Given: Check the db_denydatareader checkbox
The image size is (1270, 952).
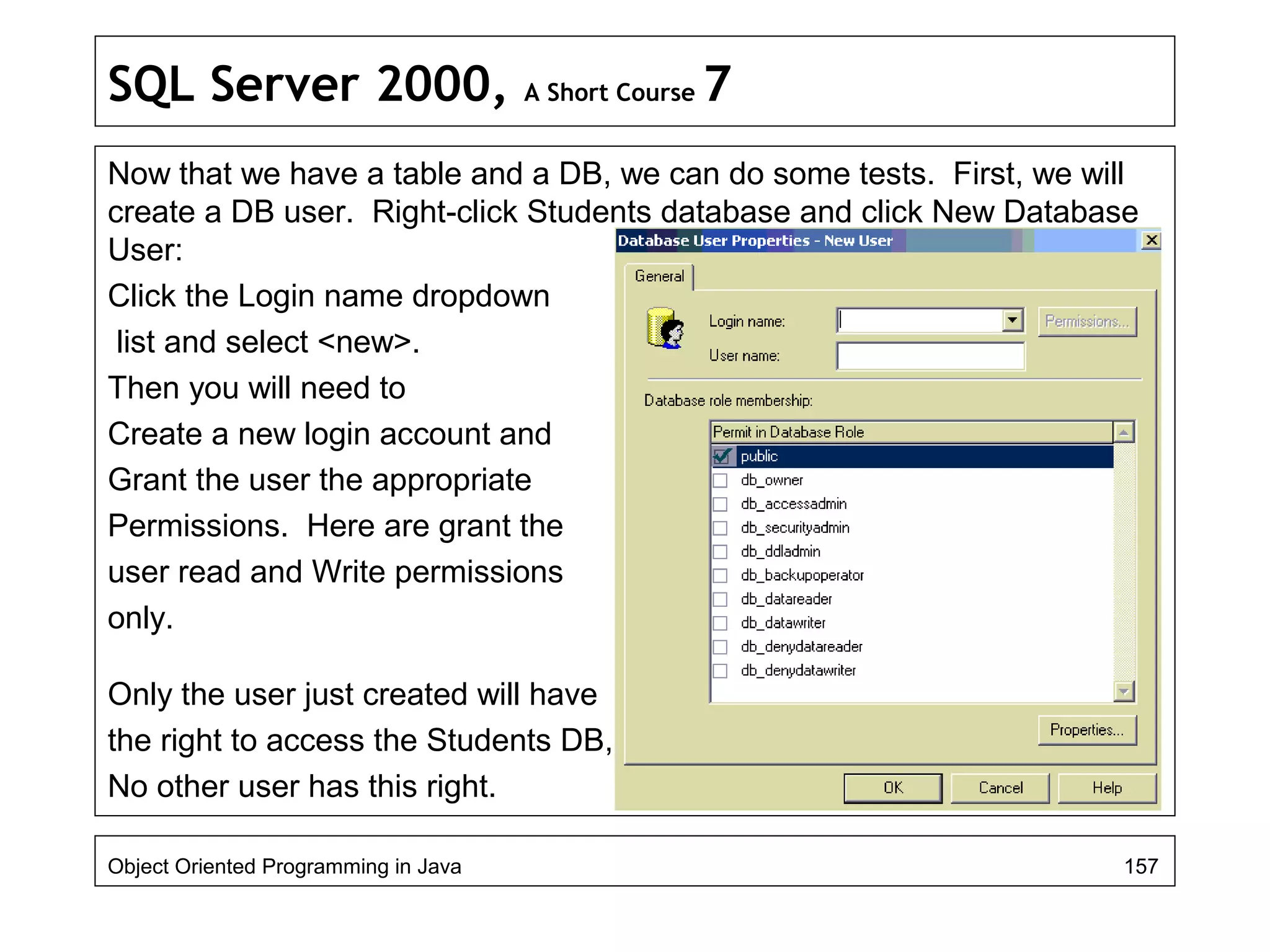Looking at the screenshot, I should click(720, 647).
